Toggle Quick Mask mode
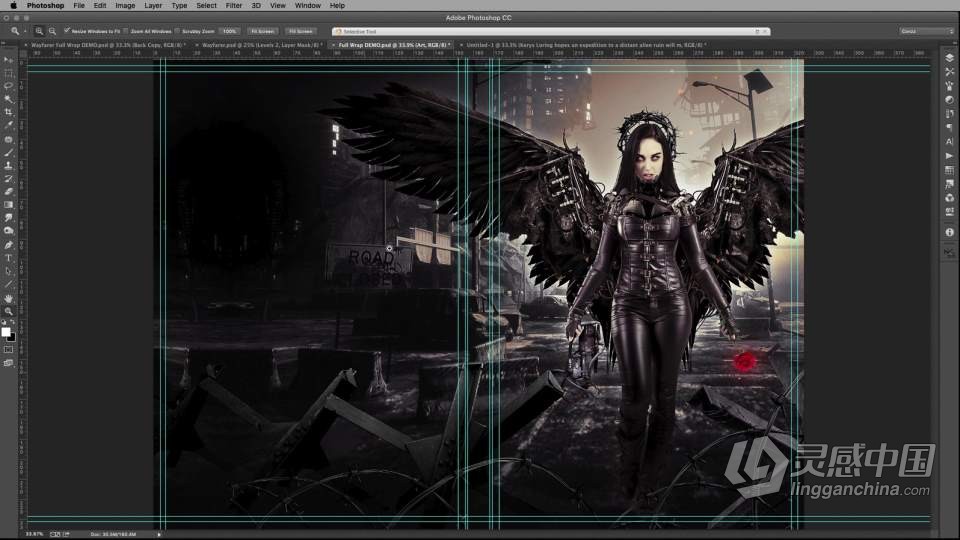 8,350
